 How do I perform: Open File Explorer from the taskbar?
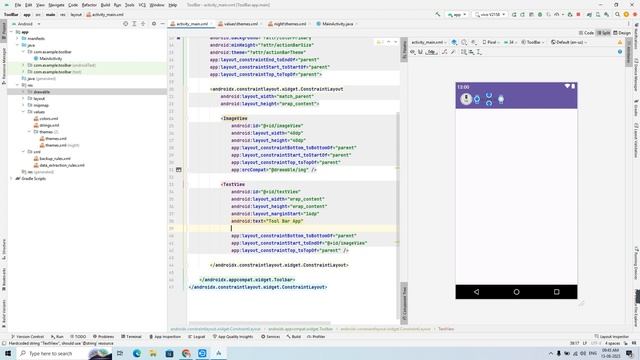click(x=153, y=353)
